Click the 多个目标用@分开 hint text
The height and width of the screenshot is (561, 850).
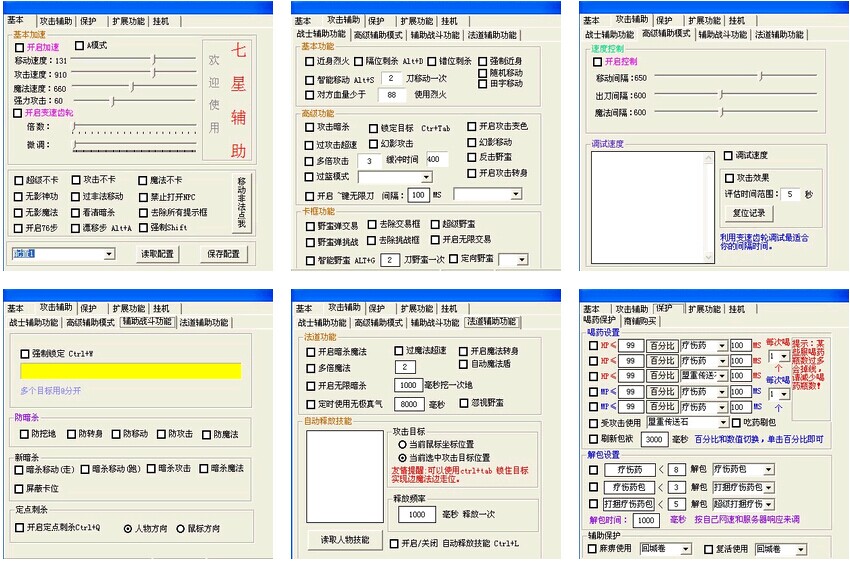click(x=51, y=390)
